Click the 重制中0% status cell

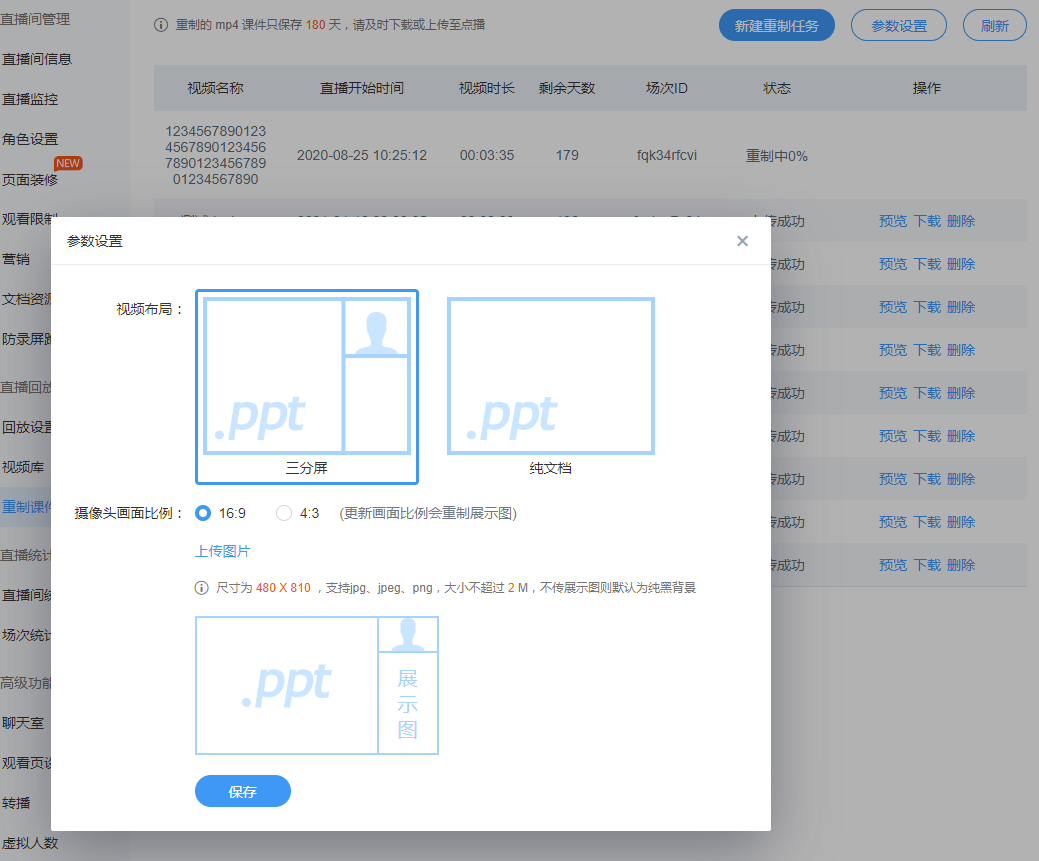tap(777, 156)
